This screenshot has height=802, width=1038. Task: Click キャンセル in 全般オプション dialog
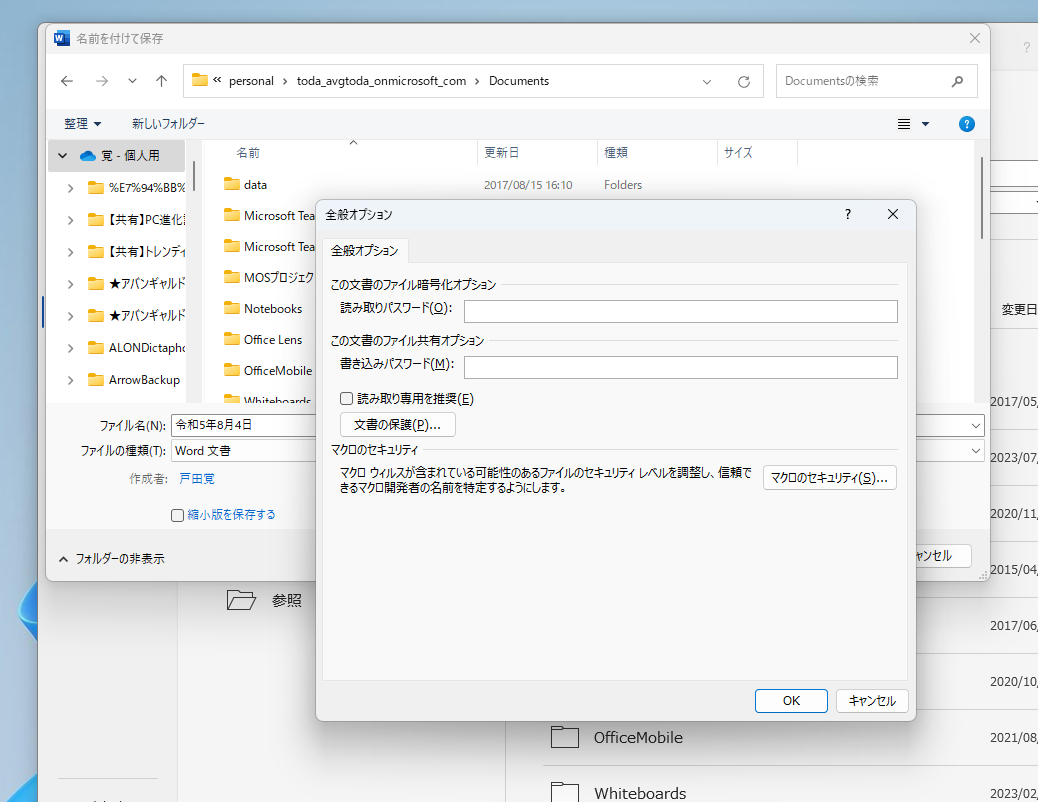tap(872, 701)
